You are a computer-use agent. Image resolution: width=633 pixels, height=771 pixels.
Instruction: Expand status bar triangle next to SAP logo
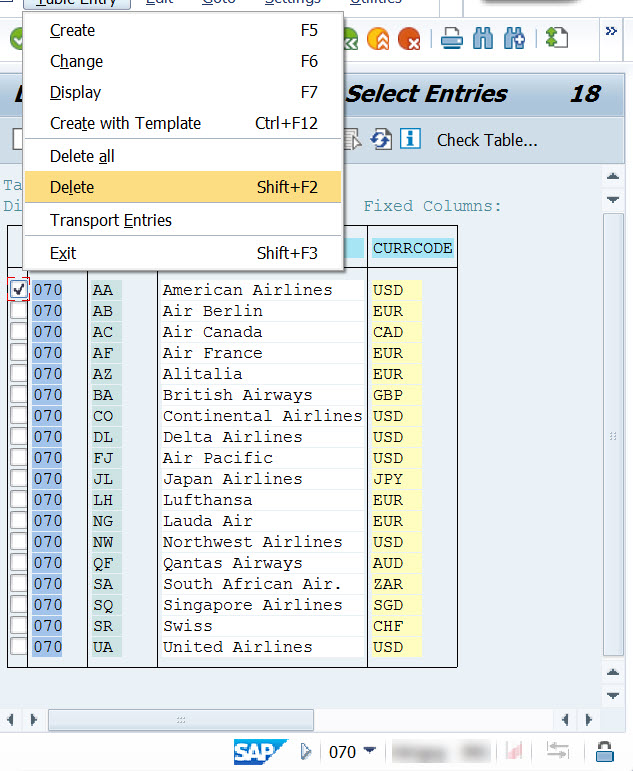(306, 751)
